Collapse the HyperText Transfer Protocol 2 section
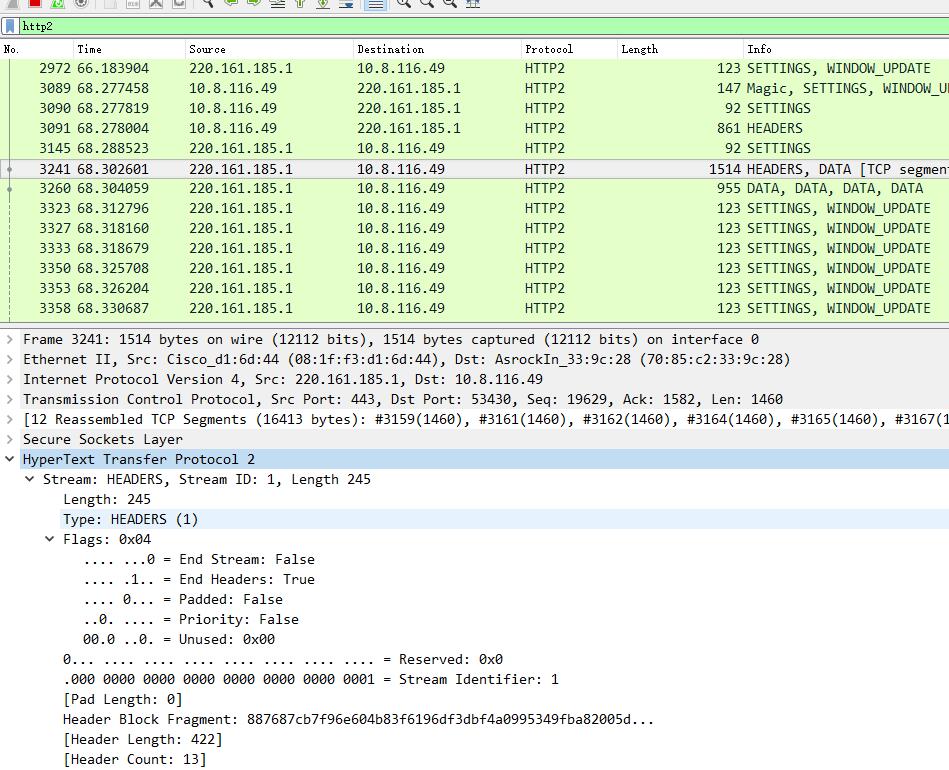 (10, 459)
